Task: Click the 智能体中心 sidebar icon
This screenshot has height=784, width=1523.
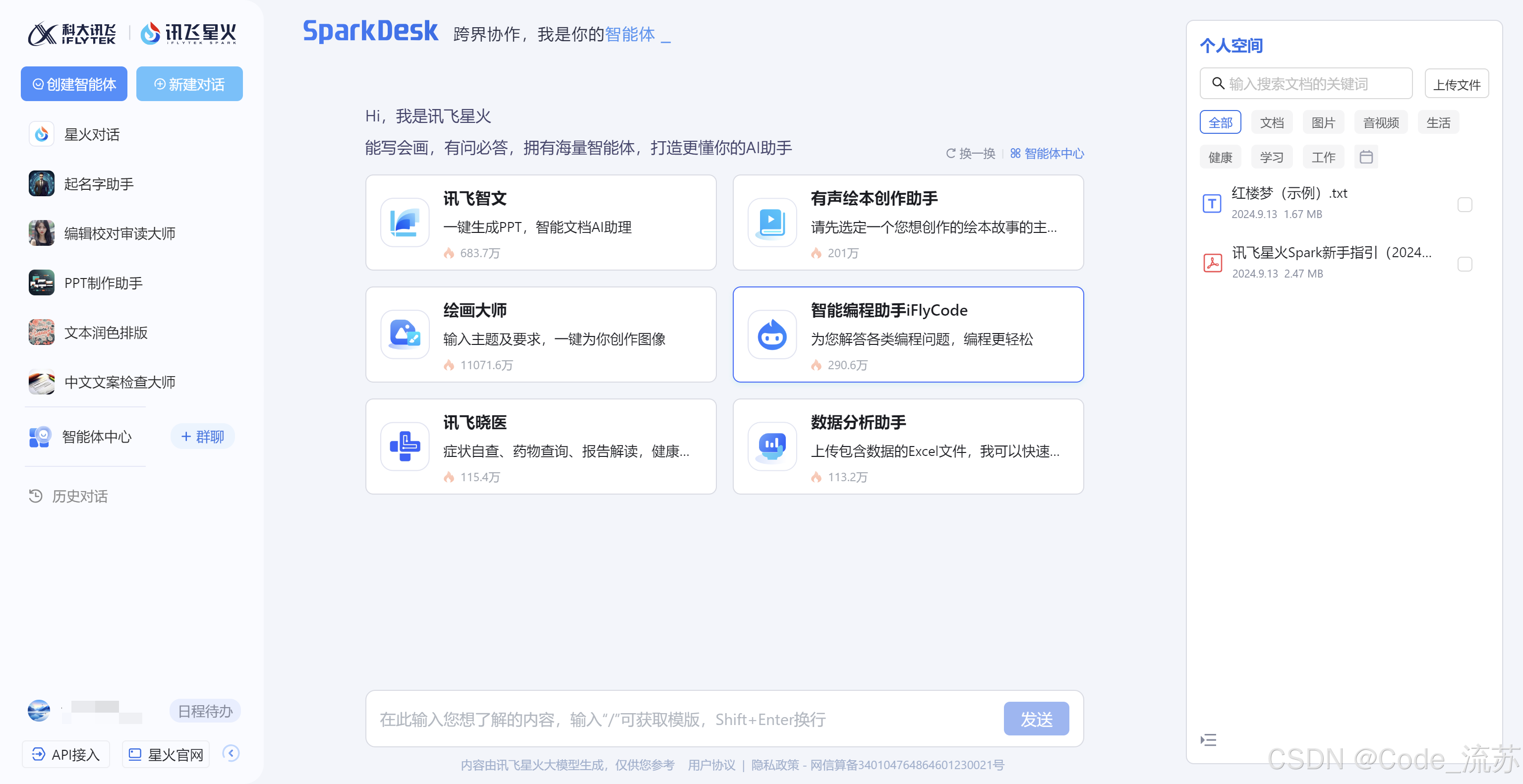Action: (x=40, y=437)
